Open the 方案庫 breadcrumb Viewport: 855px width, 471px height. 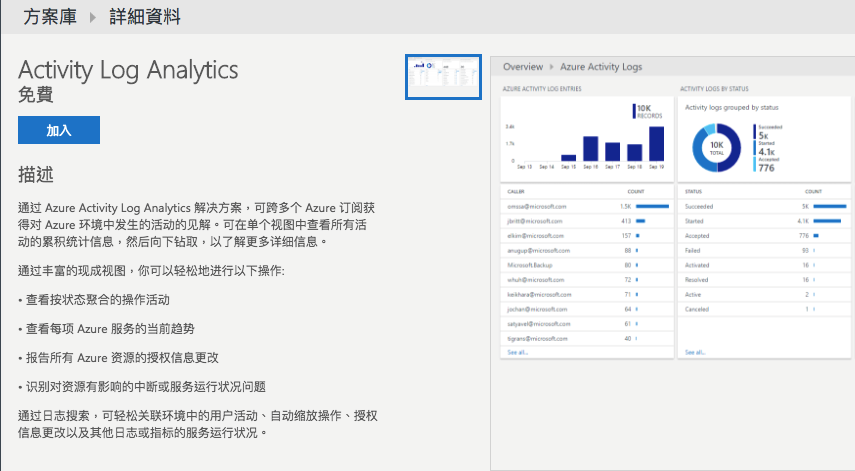coord(50,17)
